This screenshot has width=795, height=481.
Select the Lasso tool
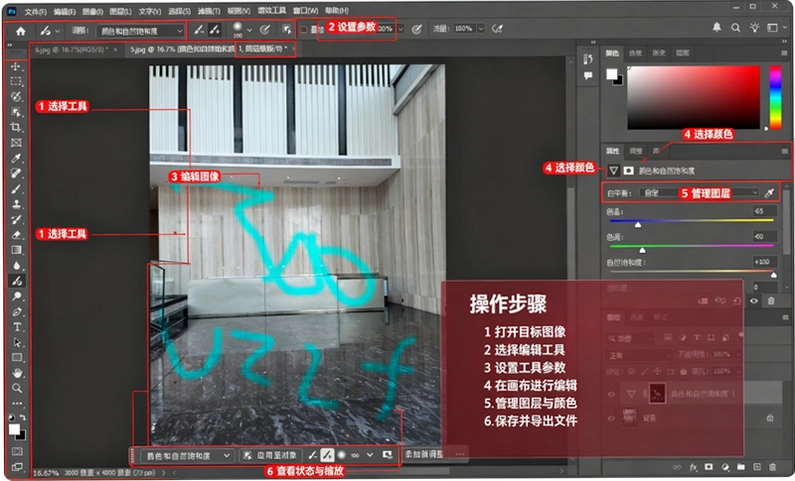pos(16,96)
